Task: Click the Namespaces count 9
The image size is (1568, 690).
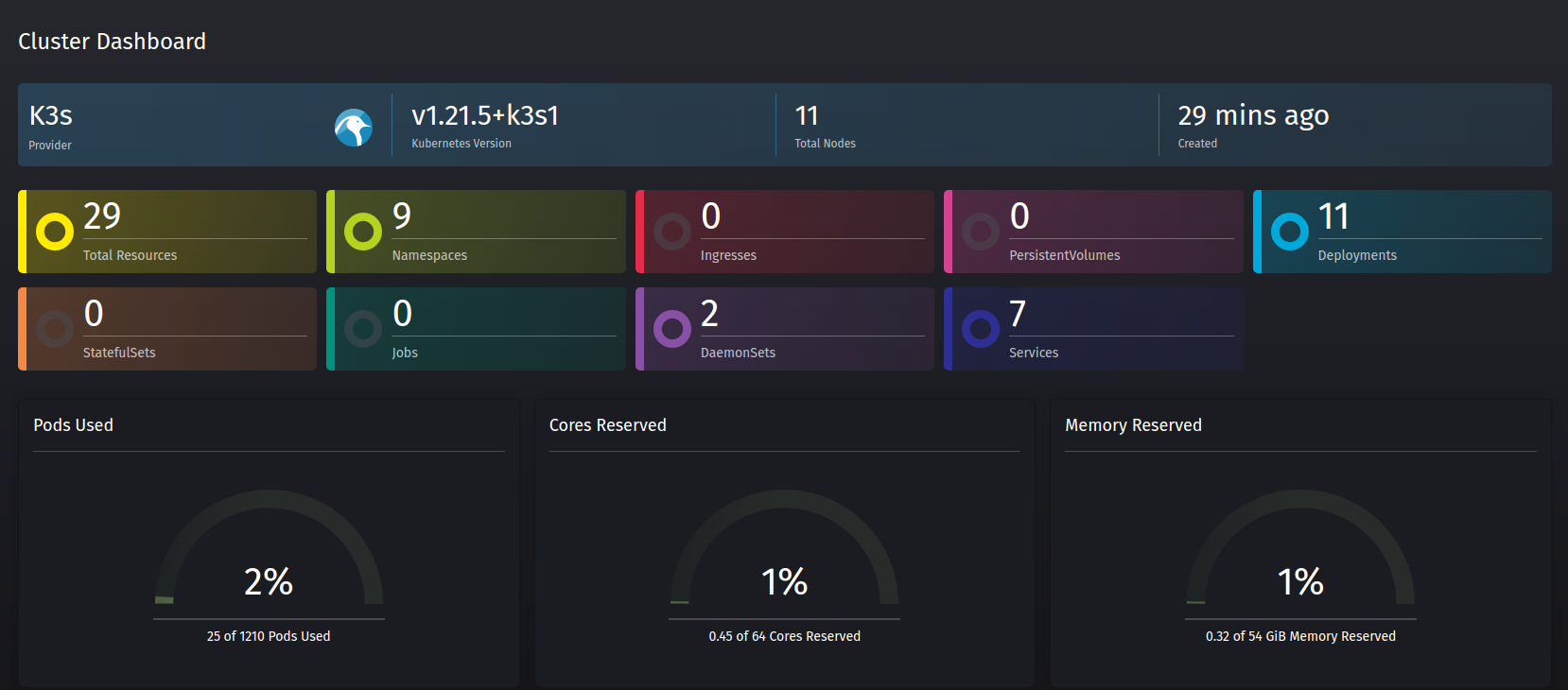Action: (x=402, y=216)
